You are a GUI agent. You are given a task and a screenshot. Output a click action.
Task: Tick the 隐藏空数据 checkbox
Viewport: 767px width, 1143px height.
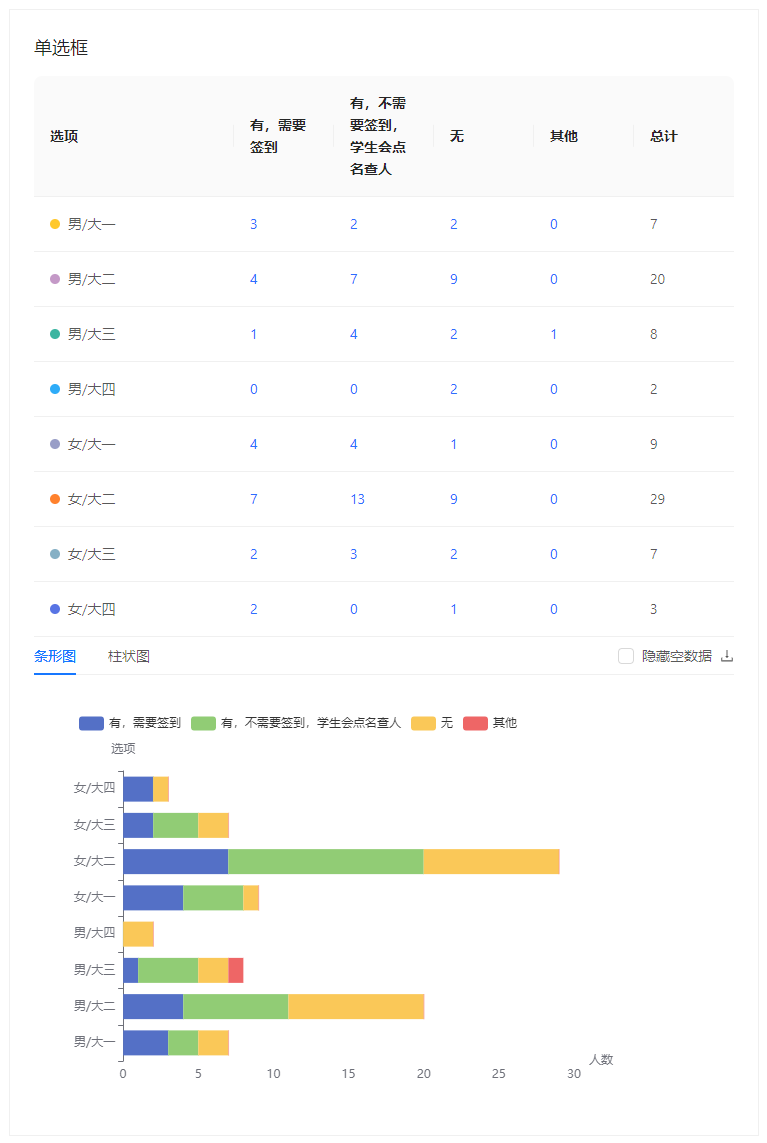(x=626, y=656)
